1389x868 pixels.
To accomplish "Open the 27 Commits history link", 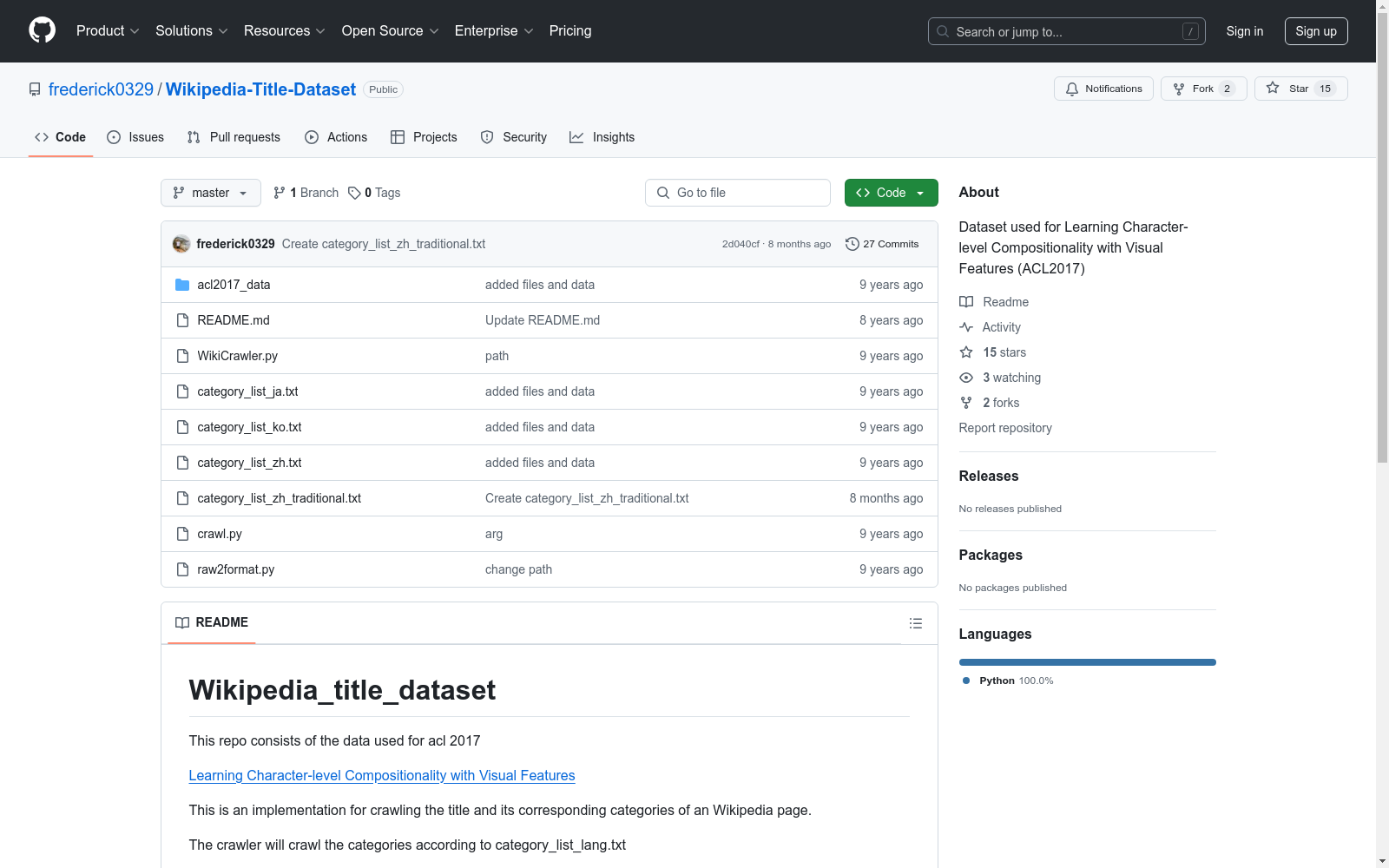I will click(882, 244).
